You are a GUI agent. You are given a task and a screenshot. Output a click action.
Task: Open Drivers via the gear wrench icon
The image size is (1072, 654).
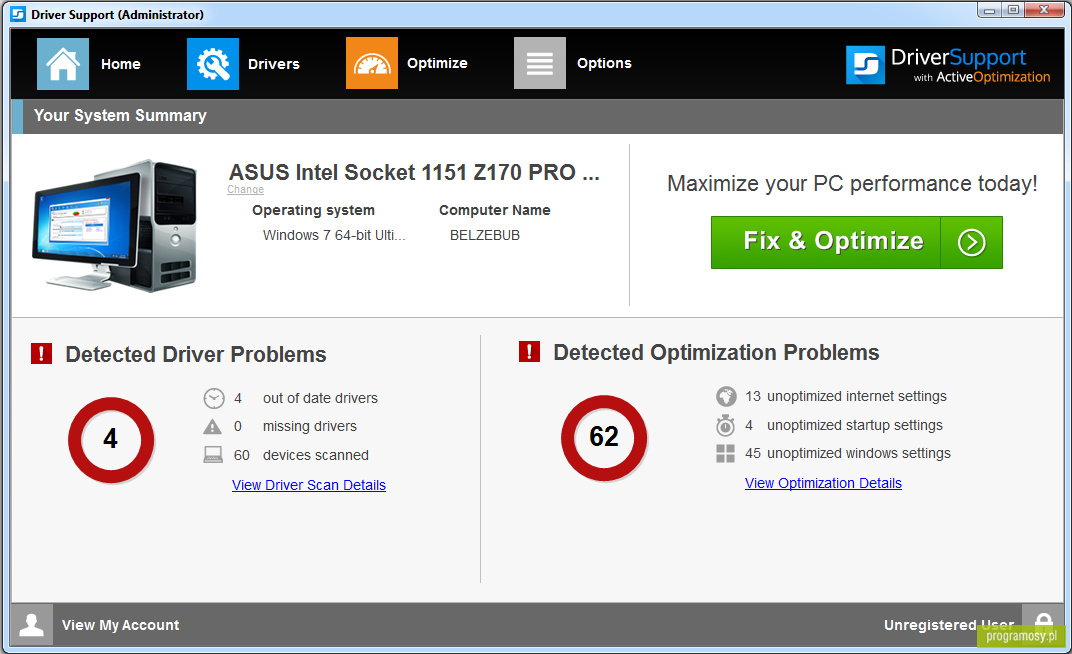click(x=213, y=64)
